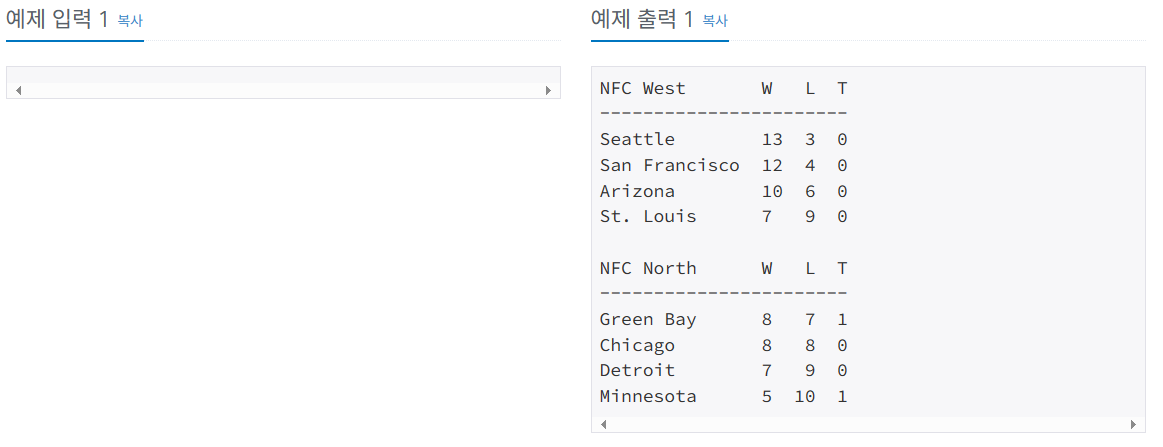Click right scroll arrow of example input box
The height and width of the screenshot is (447, 1163).
point(548,90)
